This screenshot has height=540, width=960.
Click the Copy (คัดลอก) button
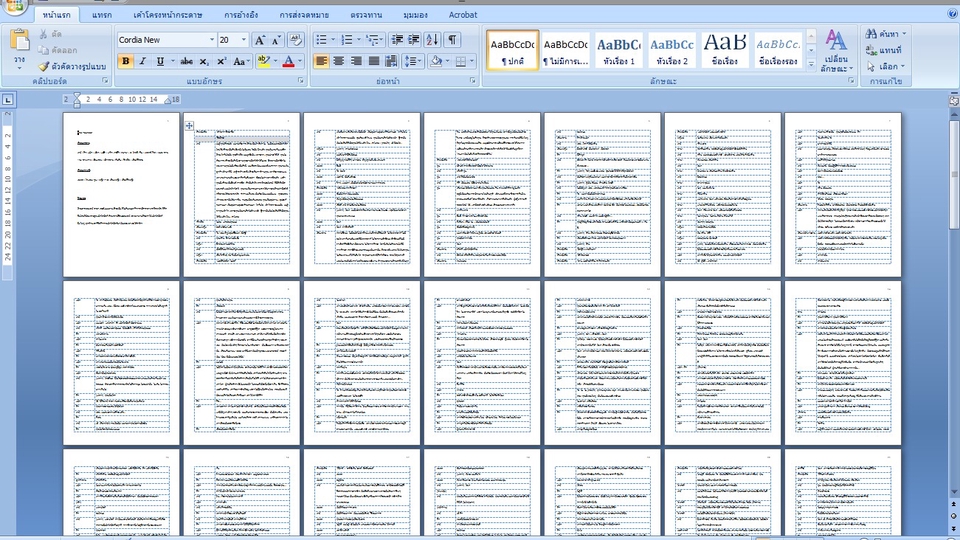coord(58,50)
